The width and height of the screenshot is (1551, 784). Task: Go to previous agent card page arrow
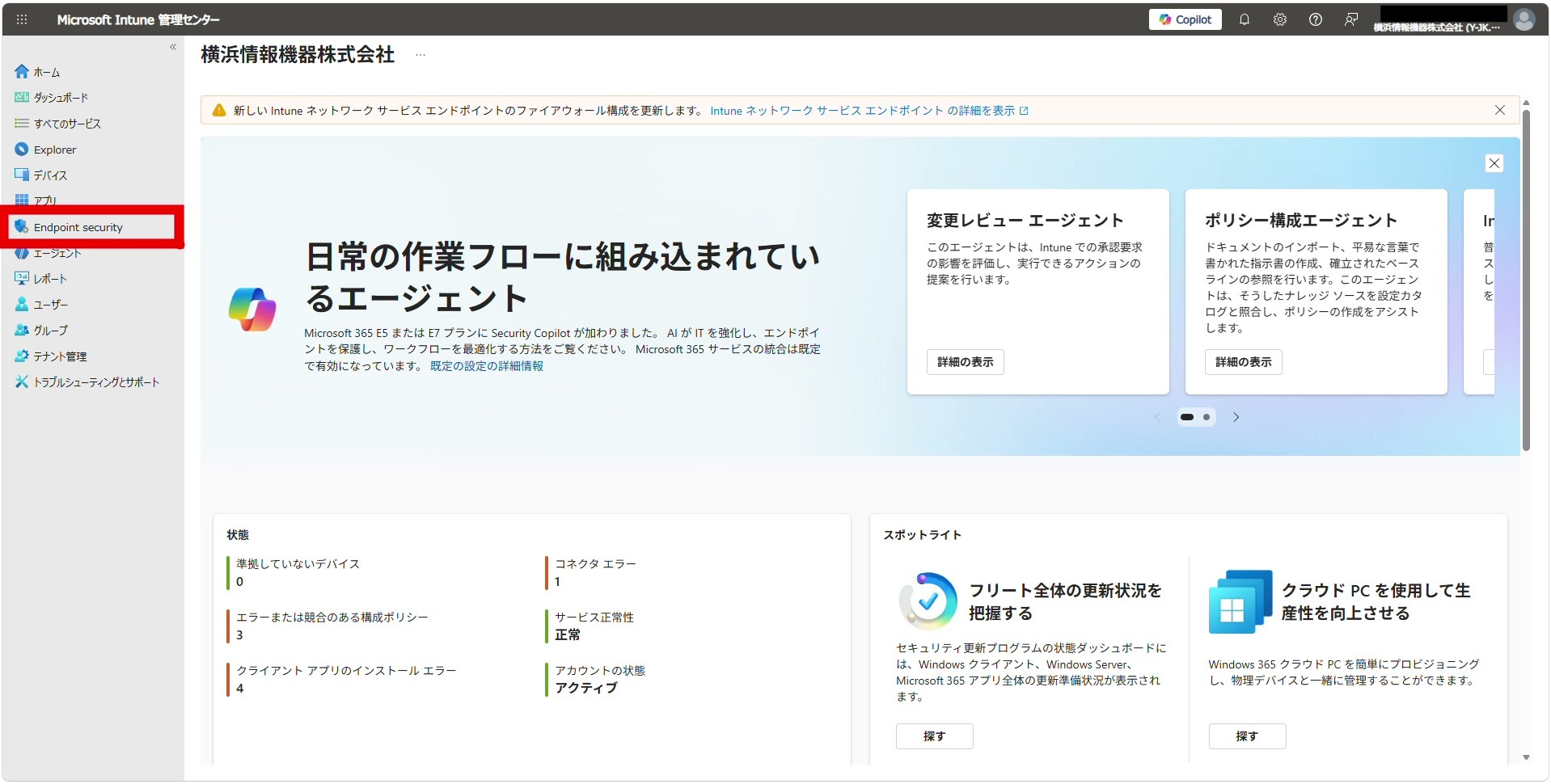click(x=1157, y=417)
